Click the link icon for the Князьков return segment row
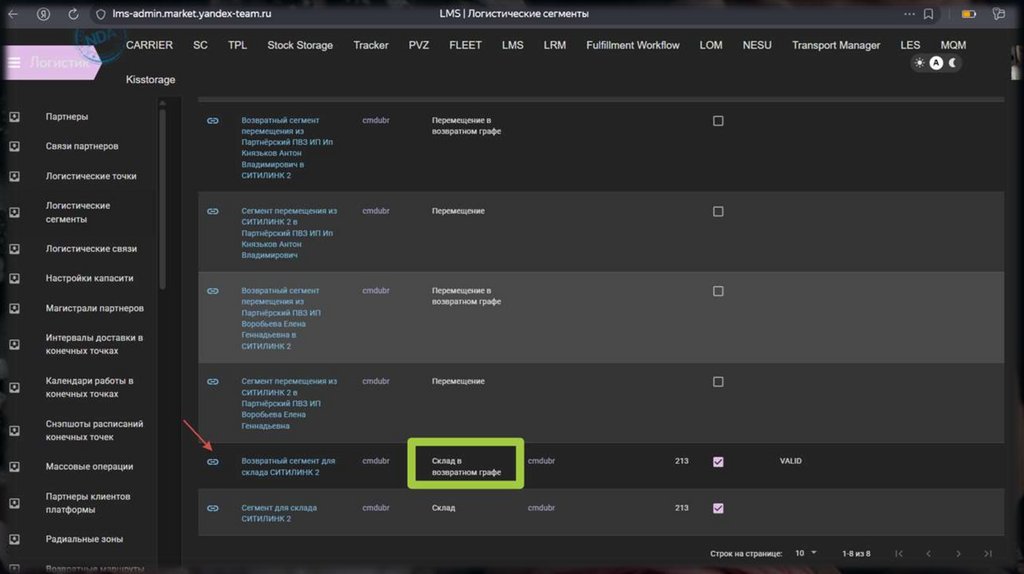 [213, 121]
